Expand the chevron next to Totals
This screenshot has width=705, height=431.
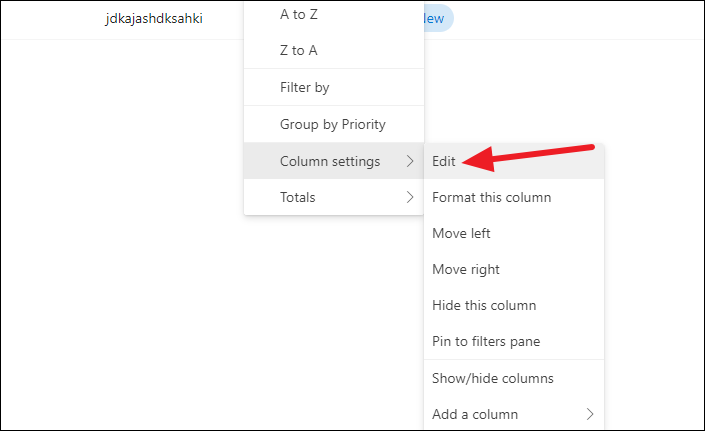409,197
